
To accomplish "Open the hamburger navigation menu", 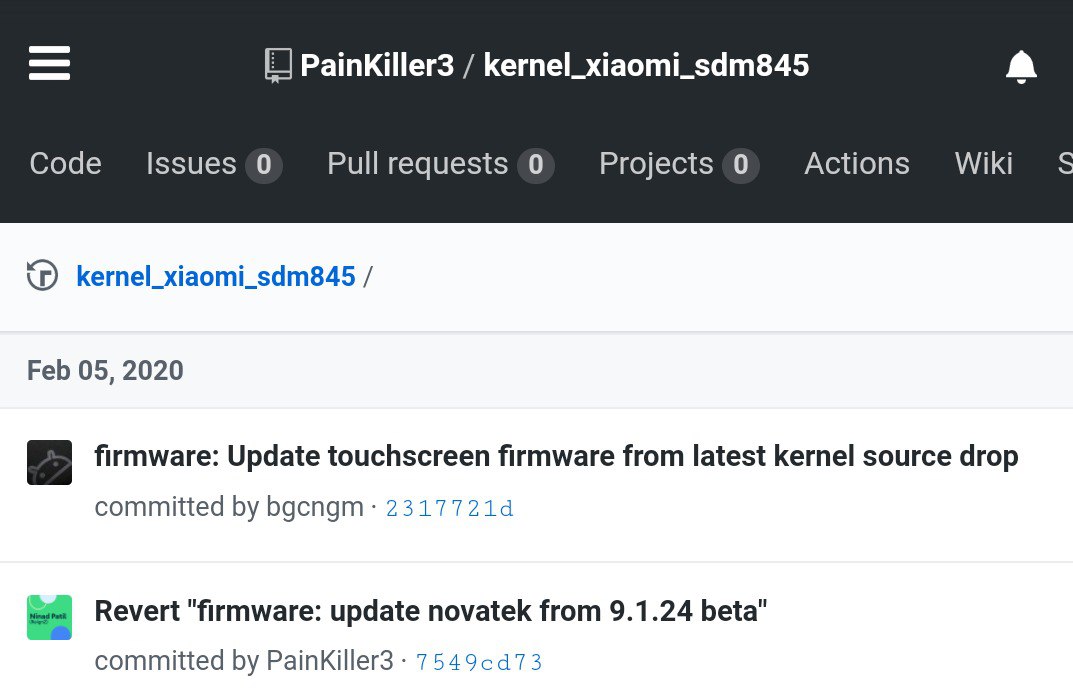I will pos(49,64).
